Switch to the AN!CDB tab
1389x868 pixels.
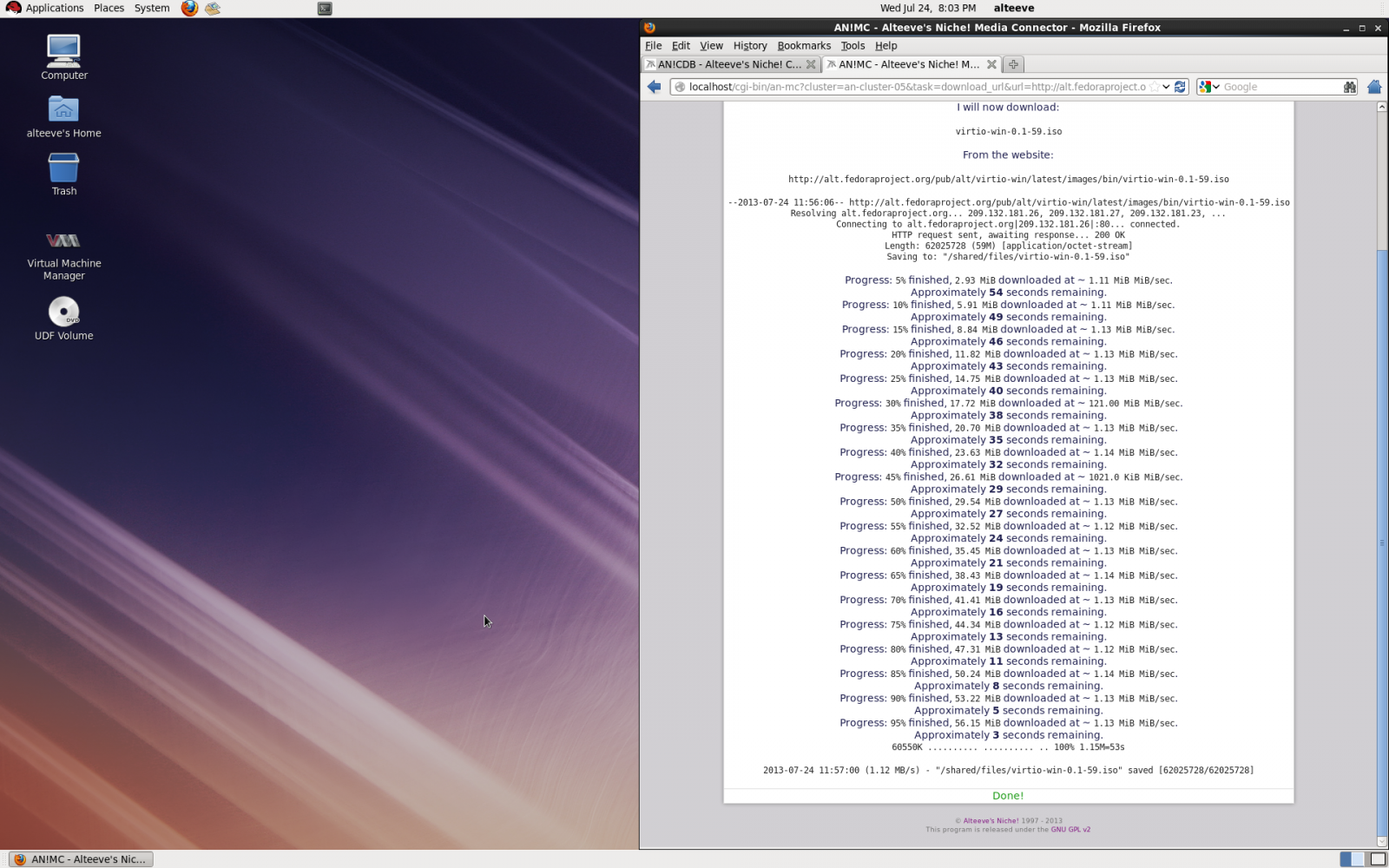pos(729,64)
